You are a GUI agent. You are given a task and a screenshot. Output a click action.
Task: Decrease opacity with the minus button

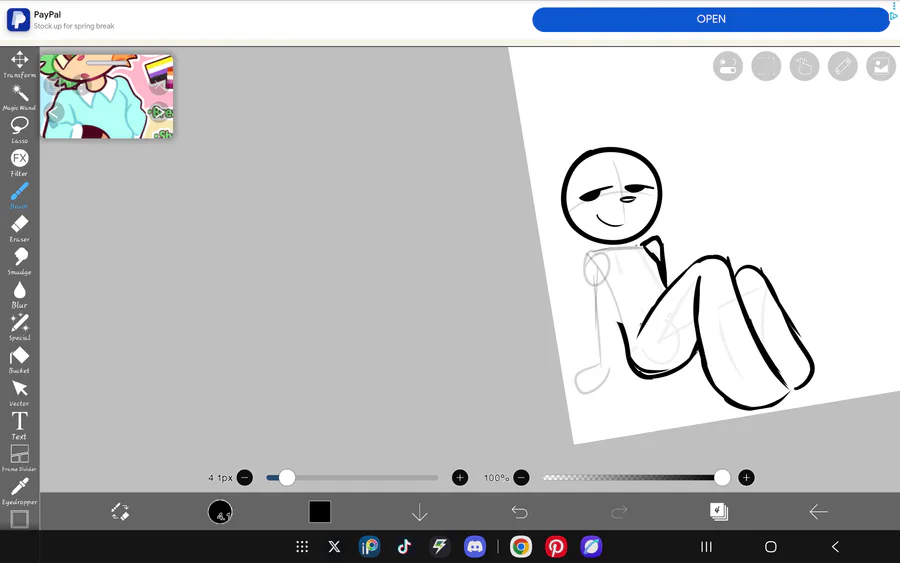pos(521,477)
